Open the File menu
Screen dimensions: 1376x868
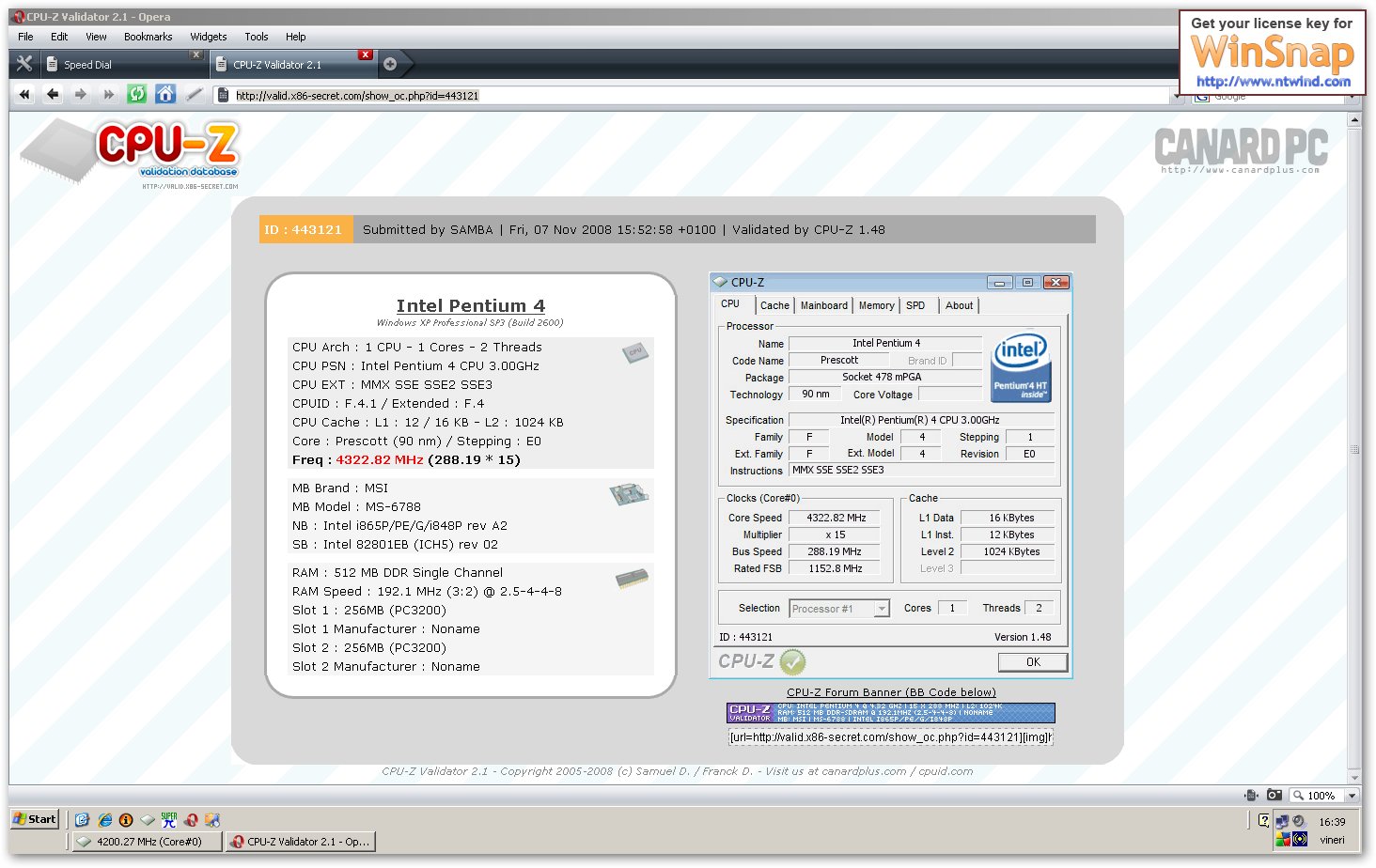(25, 37)
